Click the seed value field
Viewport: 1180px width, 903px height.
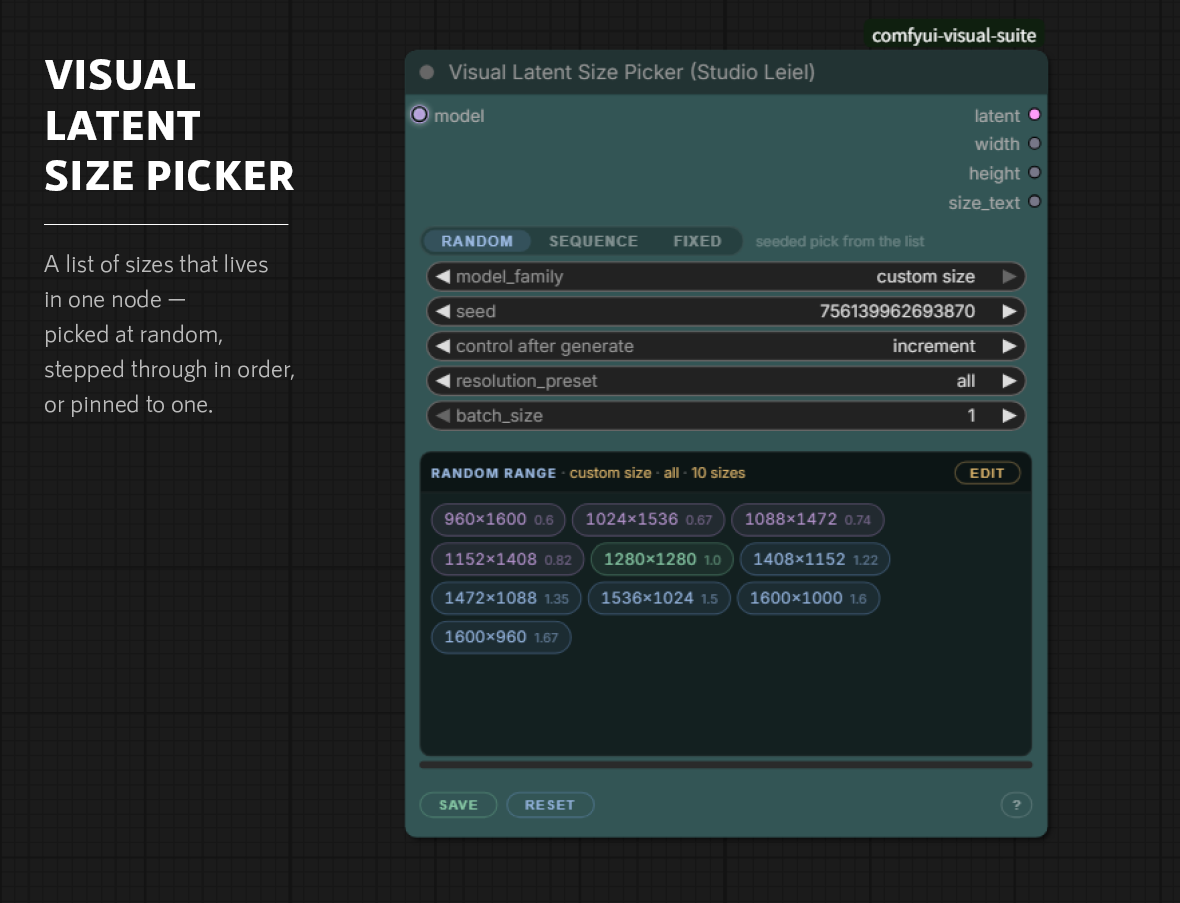coord(726,311)
